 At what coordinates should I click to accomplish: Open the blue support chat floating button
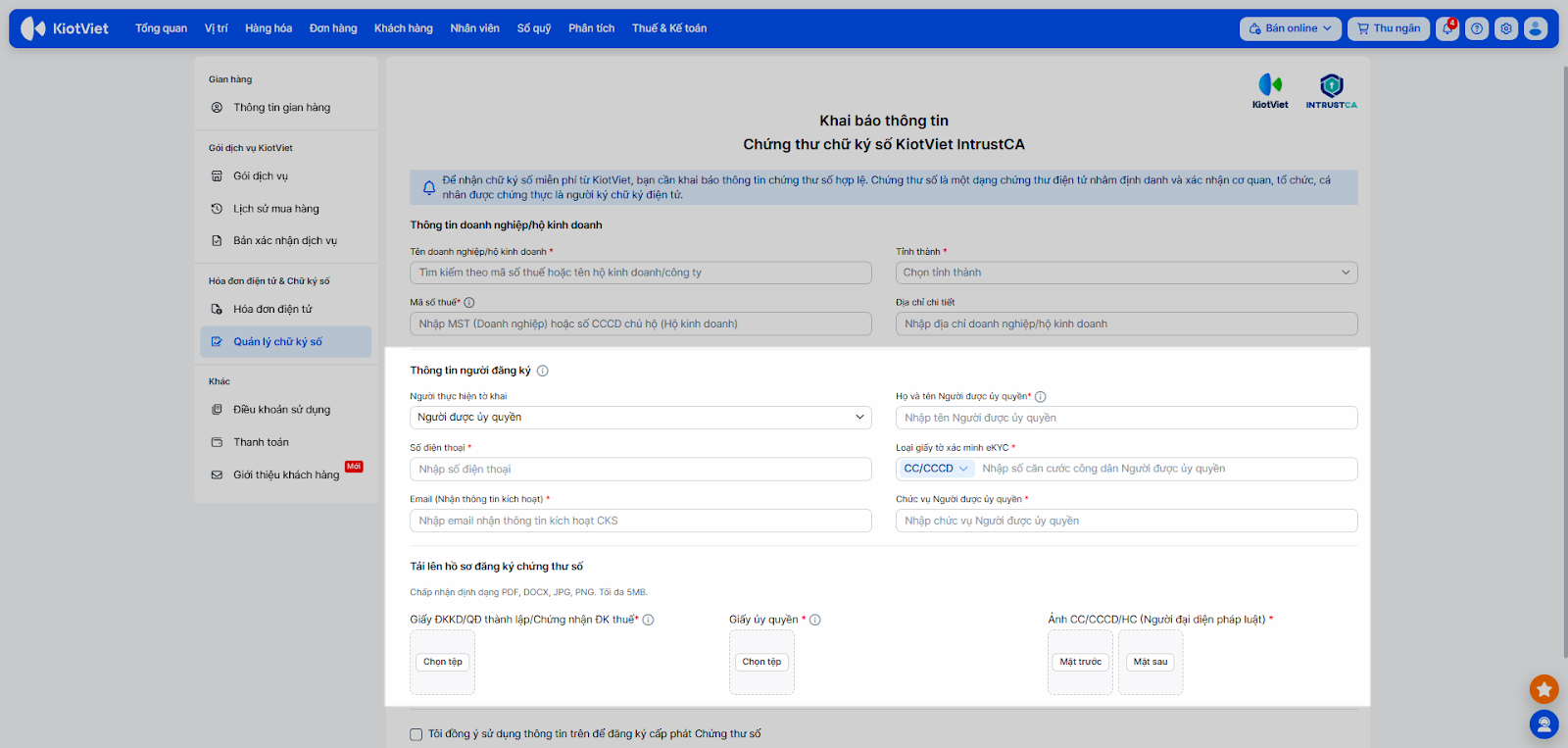1544,724
